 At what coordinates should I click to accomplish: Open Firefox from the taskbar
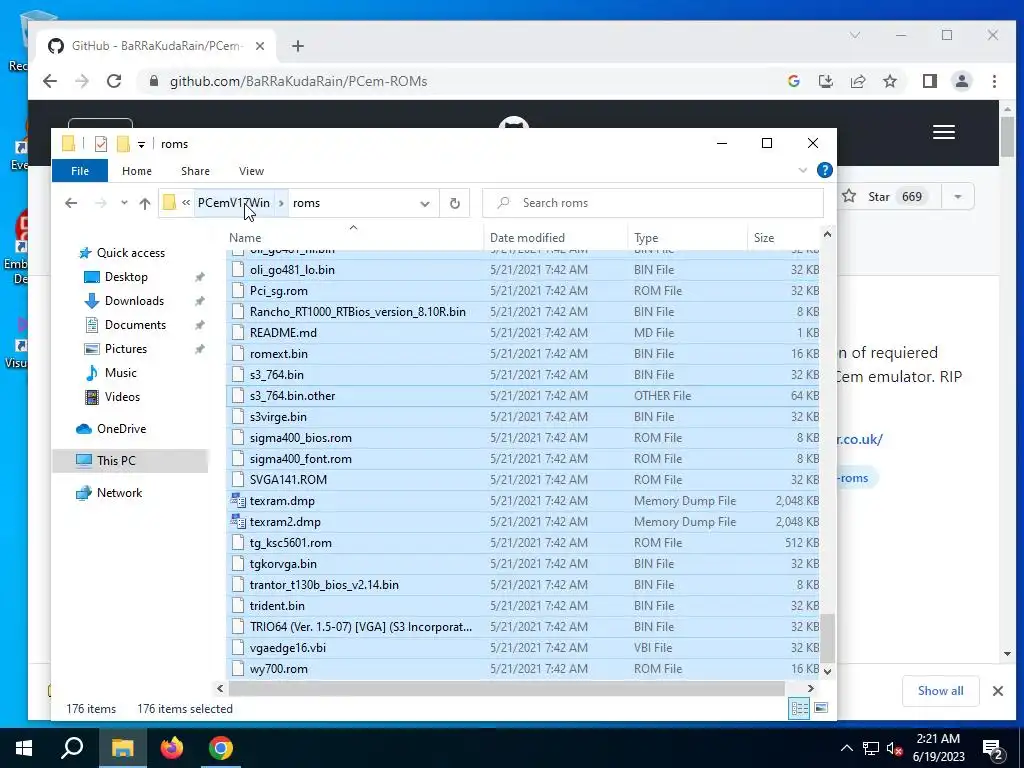coord(172,748)
